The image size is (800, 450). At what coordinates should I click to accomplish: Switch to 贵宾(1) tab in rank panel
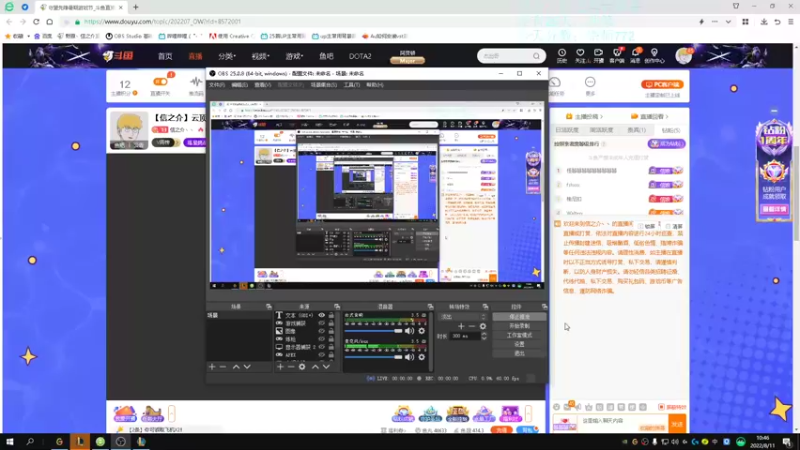tap(636, 130)
